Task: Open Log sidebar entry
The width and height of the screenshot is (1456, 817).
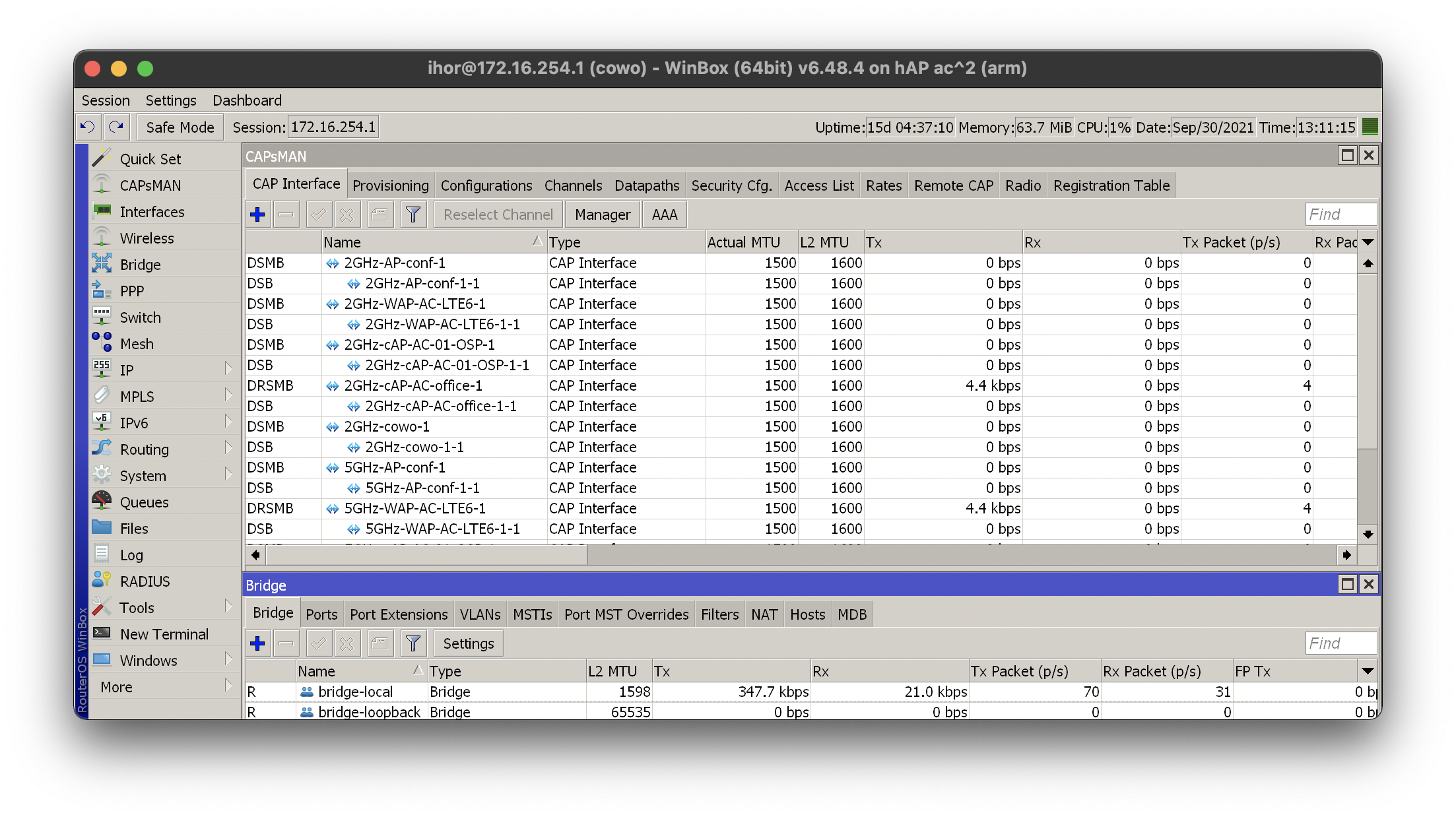Action: coord(164,555)
